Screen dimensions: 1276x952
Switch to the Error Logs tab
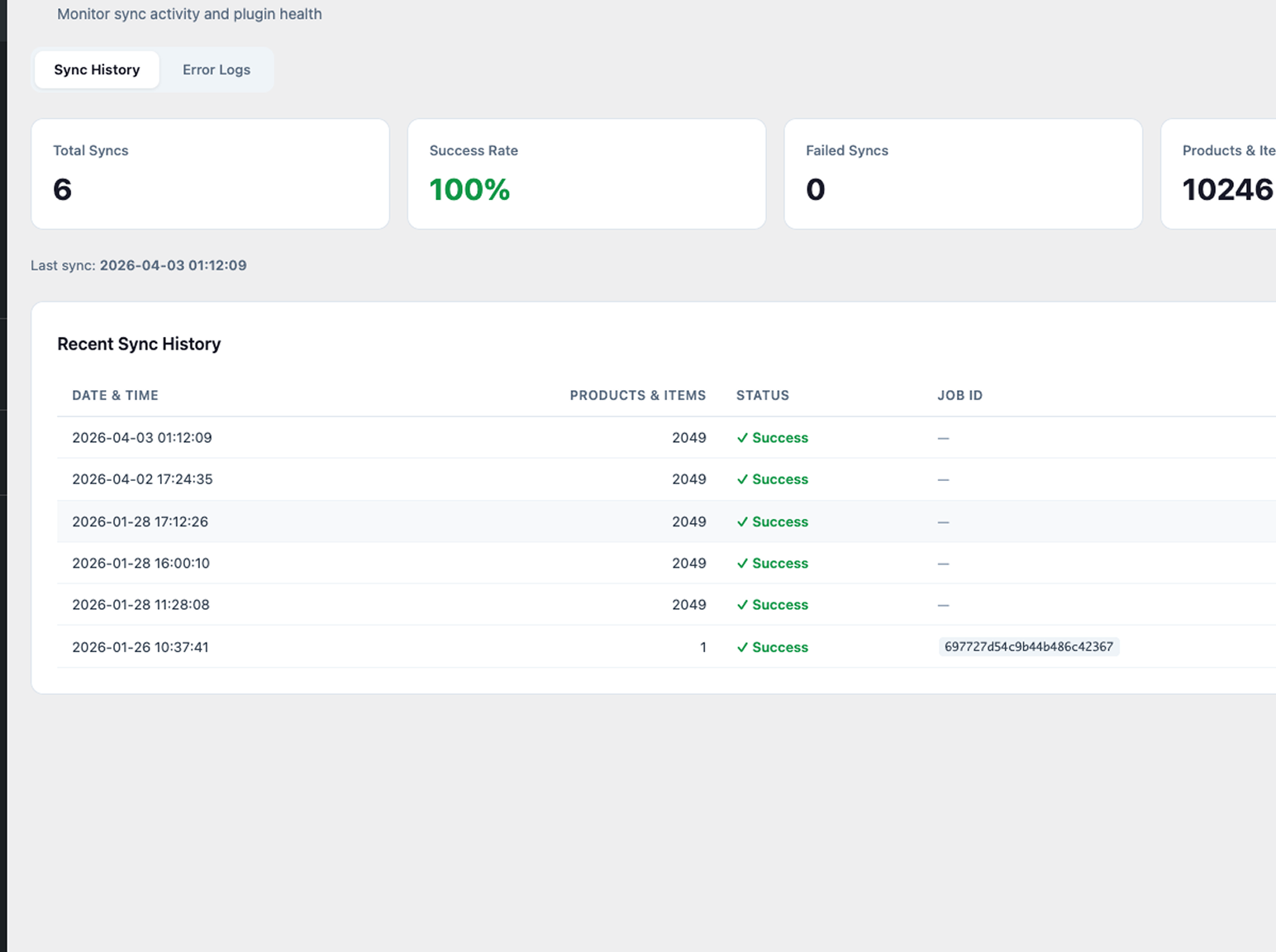pos(217,69)
